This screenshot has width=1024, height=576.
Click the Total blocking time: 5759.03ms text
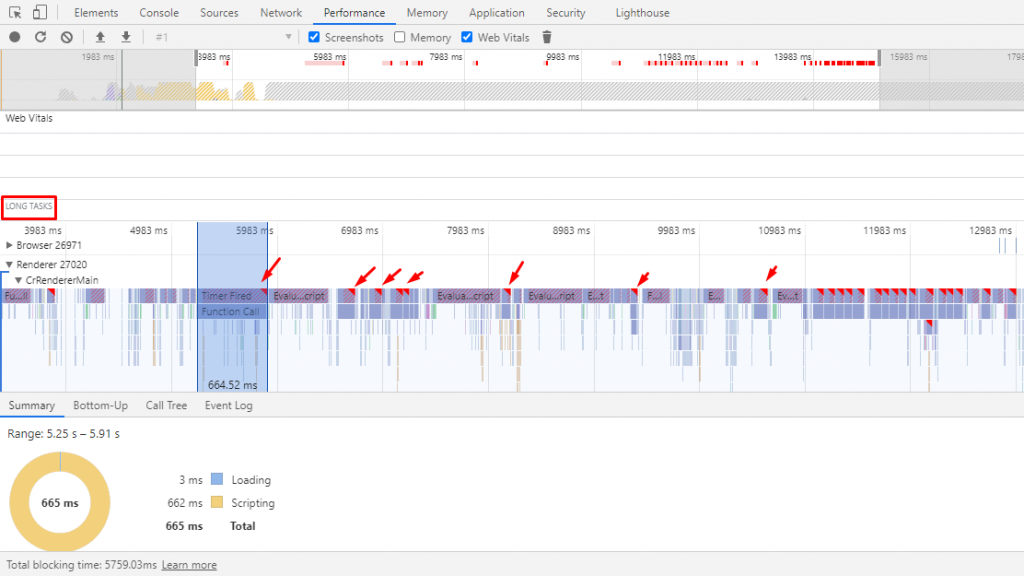82,565
